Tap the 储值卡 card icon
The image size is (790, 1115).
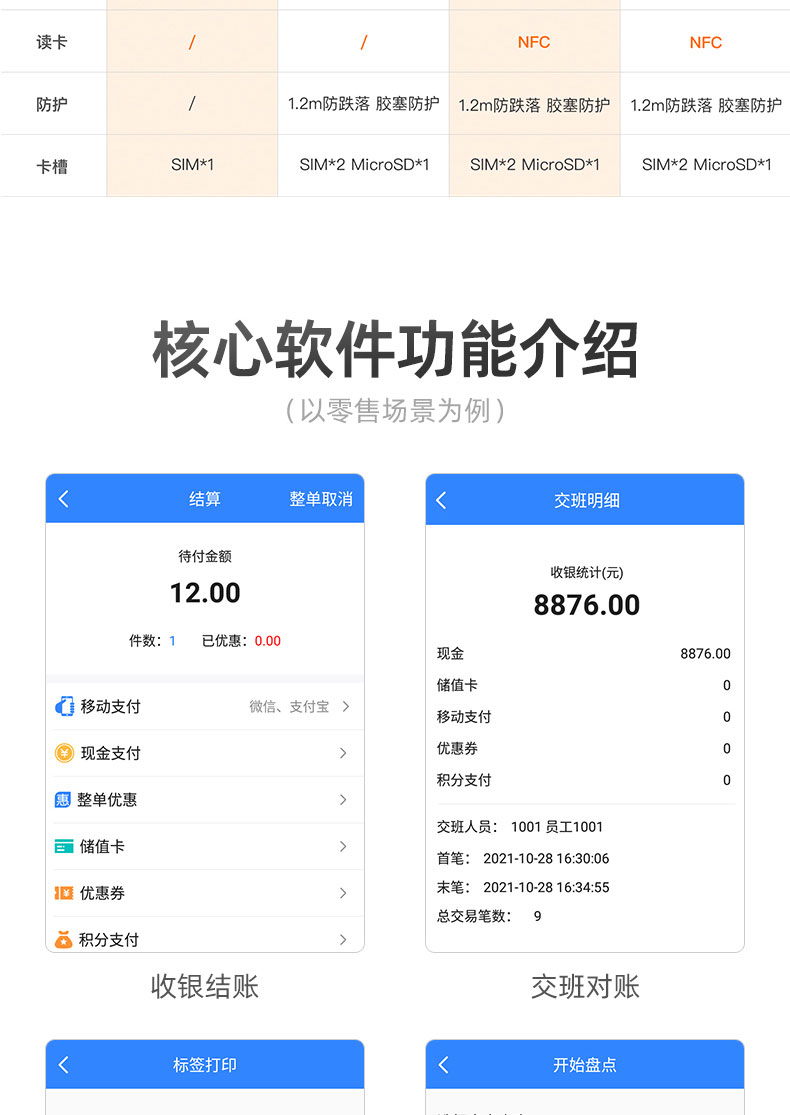point(64,846)
